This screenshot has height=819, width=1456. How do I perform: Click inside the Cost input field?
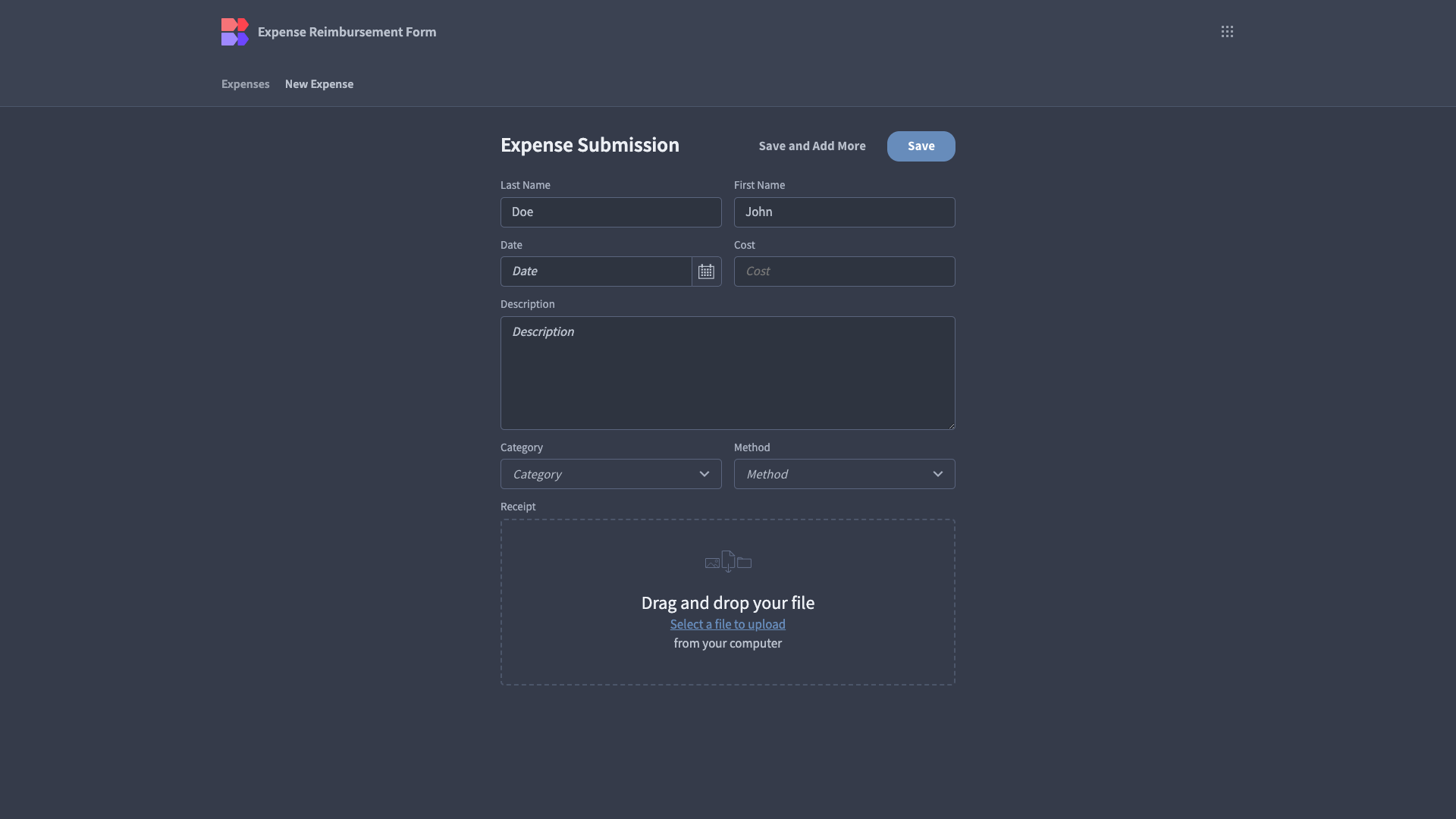coord(844,271)
